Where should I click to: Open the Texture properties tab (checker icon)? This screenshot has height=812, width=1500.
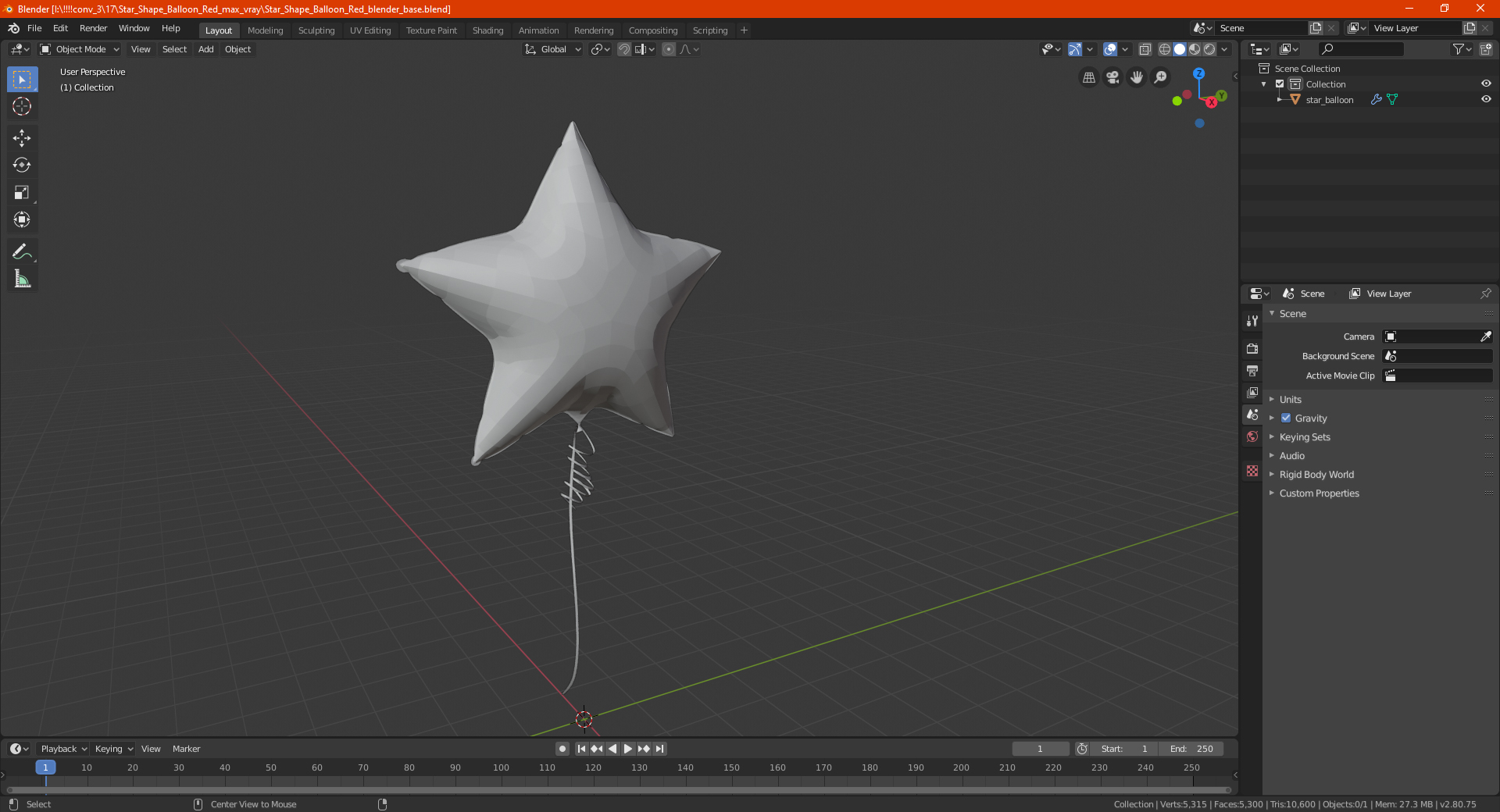(x=1252, y=471)
